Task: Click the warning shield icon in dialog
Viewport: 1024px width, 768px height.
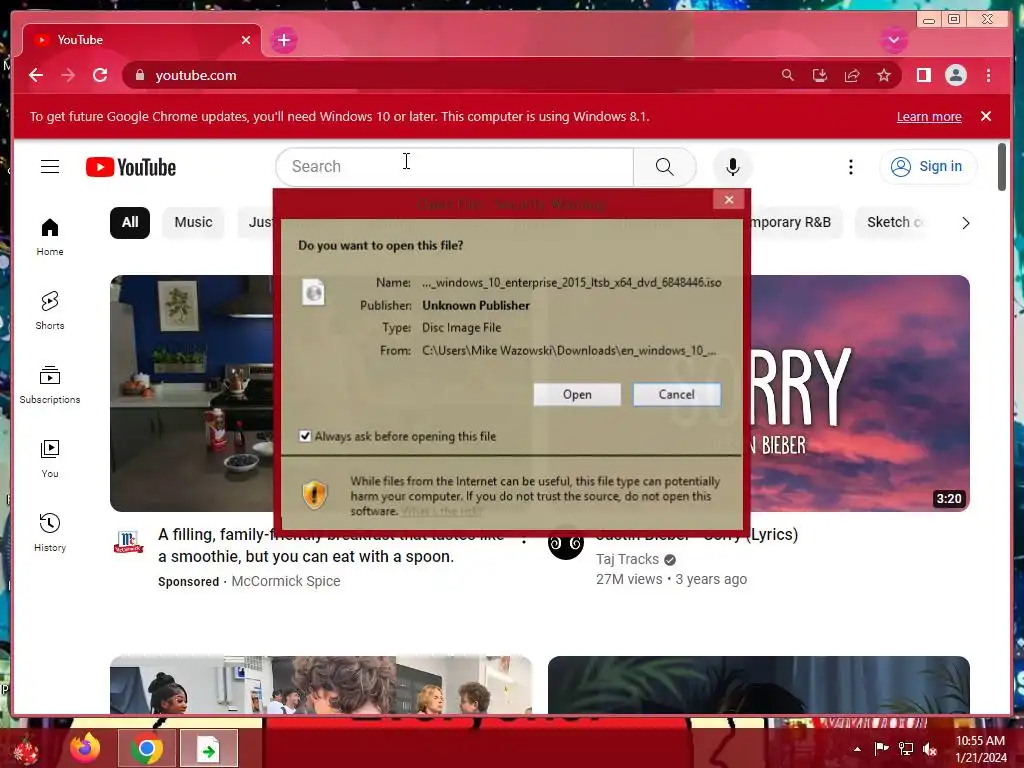Action: pyautogui.click(x=314, y=494)
